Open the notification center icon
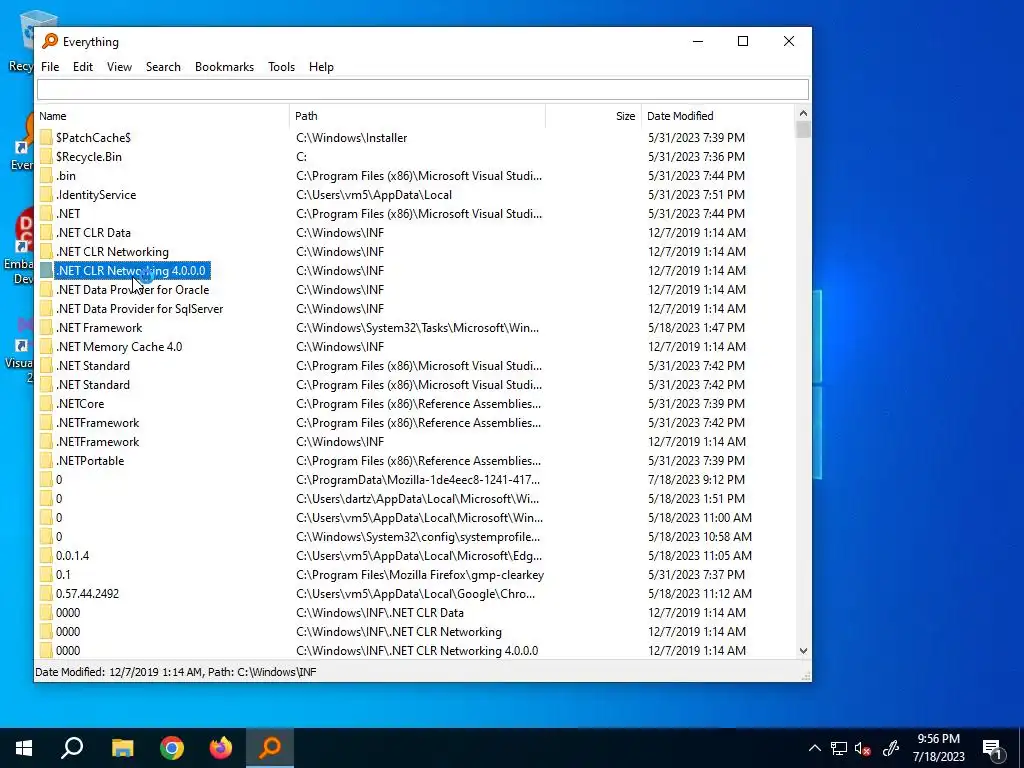The height and width of the screenshot is (768, 1024). click(x=992, y=749)
